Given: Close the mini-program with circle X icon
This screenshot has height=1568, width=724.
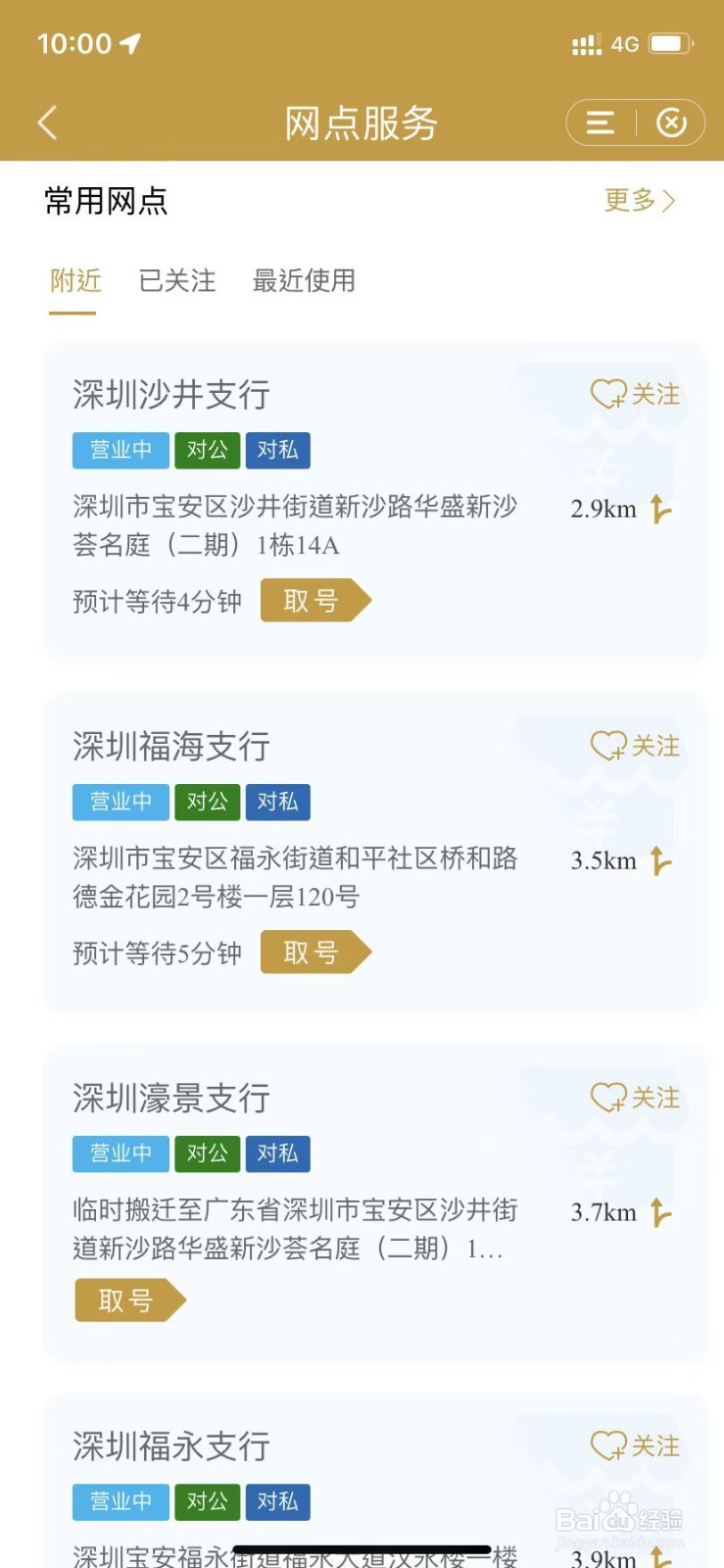Looking at the screenshot, I should coord(671,122).
